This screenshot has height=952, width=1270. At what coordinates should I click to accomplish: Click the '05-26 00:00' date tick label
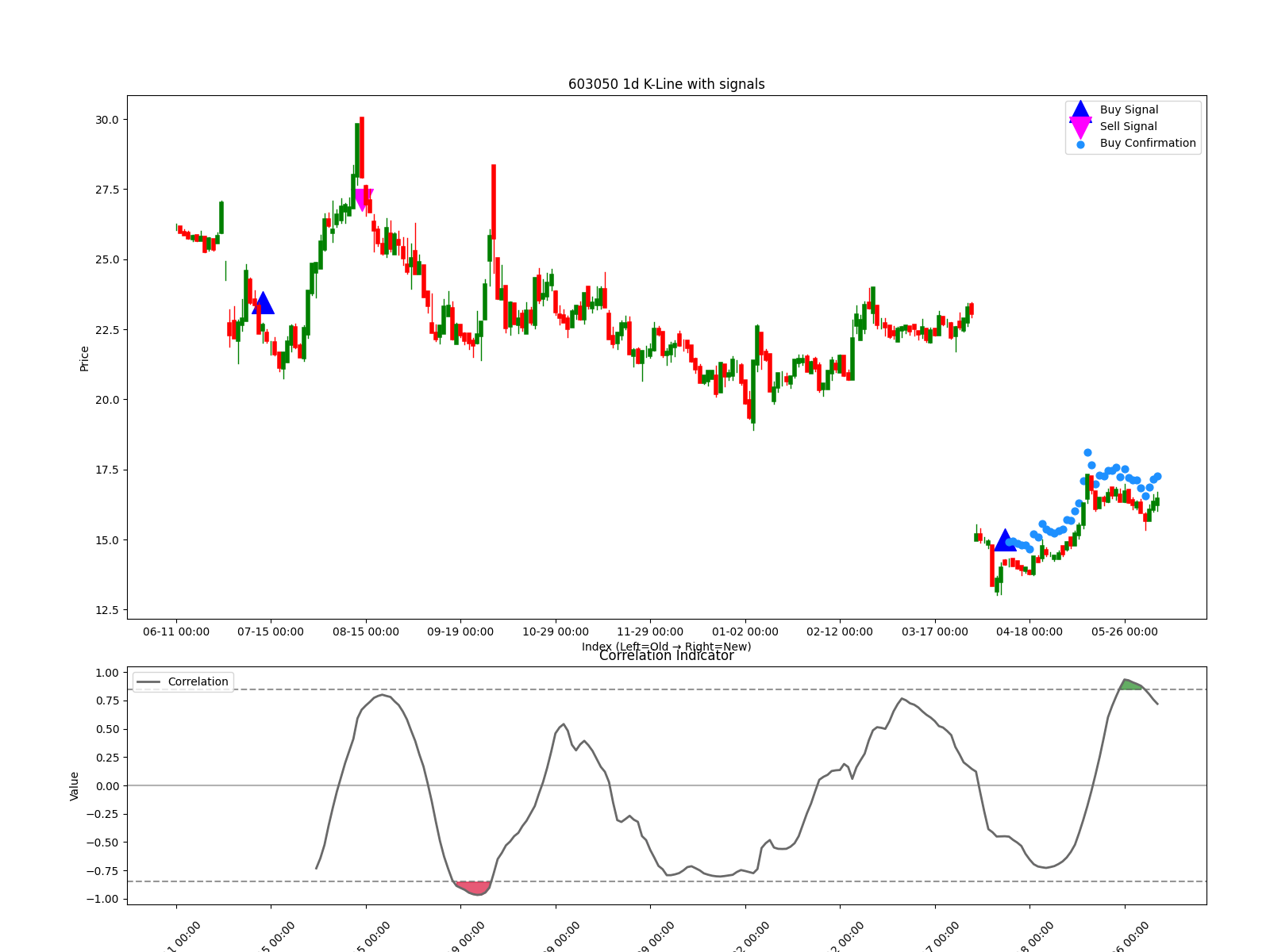(x=1125, y=632)
